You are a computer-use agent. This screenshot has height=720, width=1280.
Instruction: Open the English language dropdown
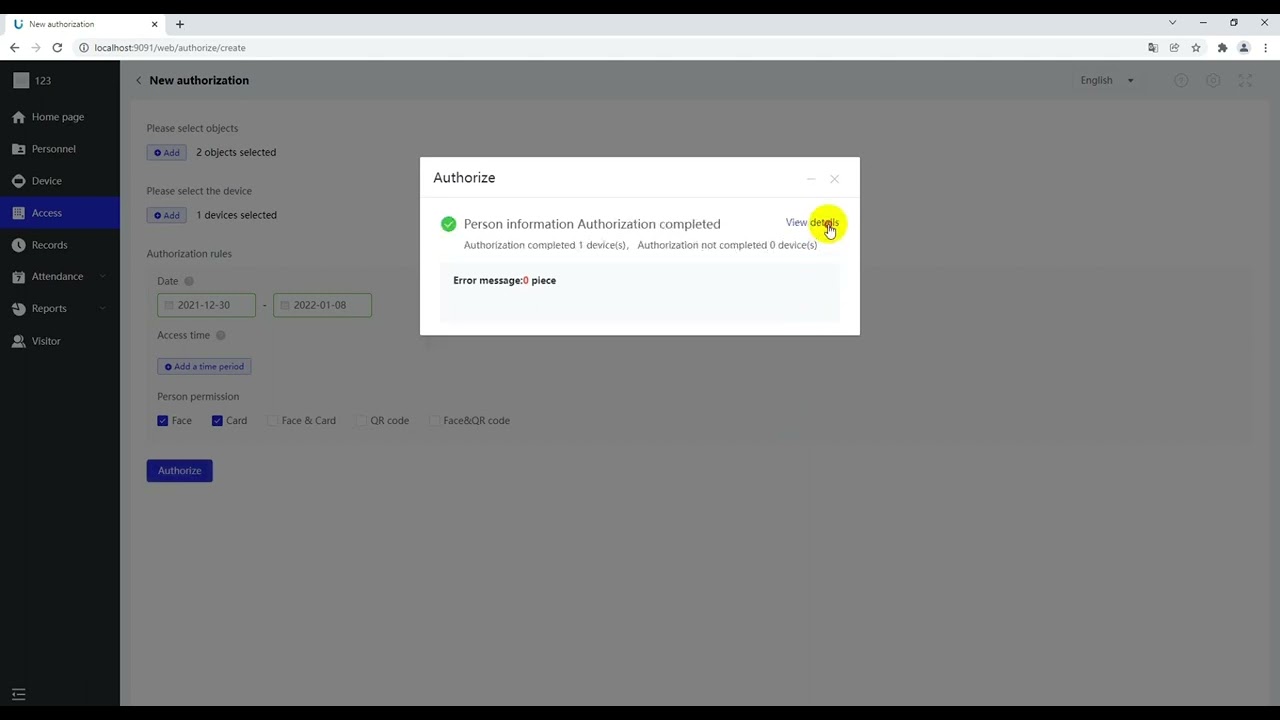pyautogui.click(x=1107, y=80)
